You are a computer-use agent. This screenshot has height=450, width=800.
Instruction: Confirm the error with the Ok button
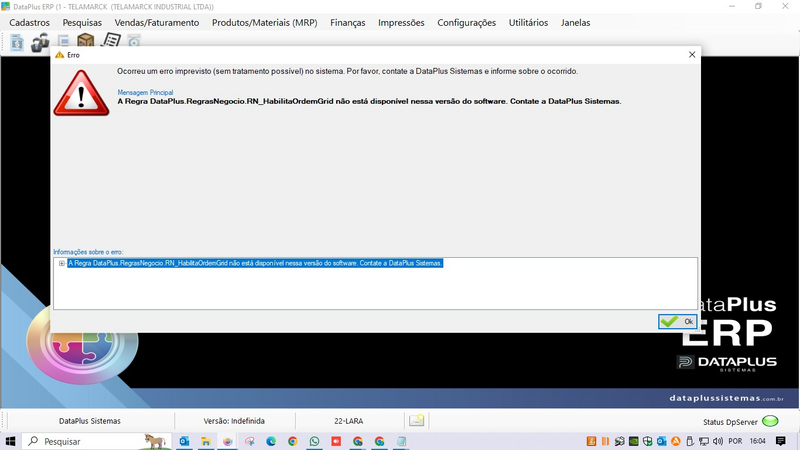click(x=677, y=321)
